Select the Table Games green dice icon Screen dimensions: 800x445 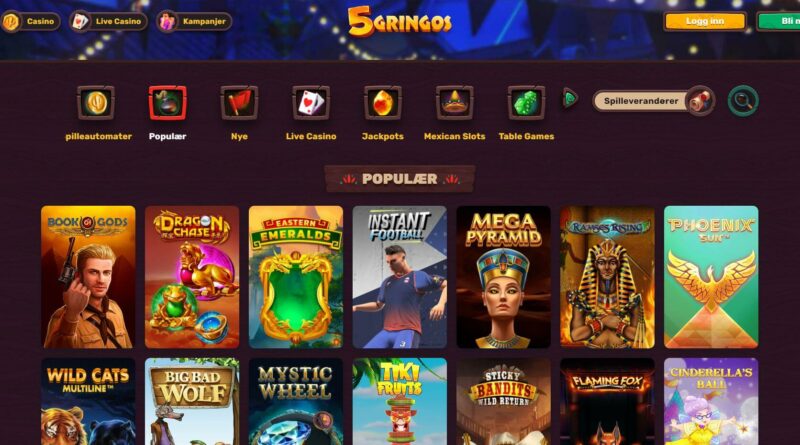click(x=526, y=102)
